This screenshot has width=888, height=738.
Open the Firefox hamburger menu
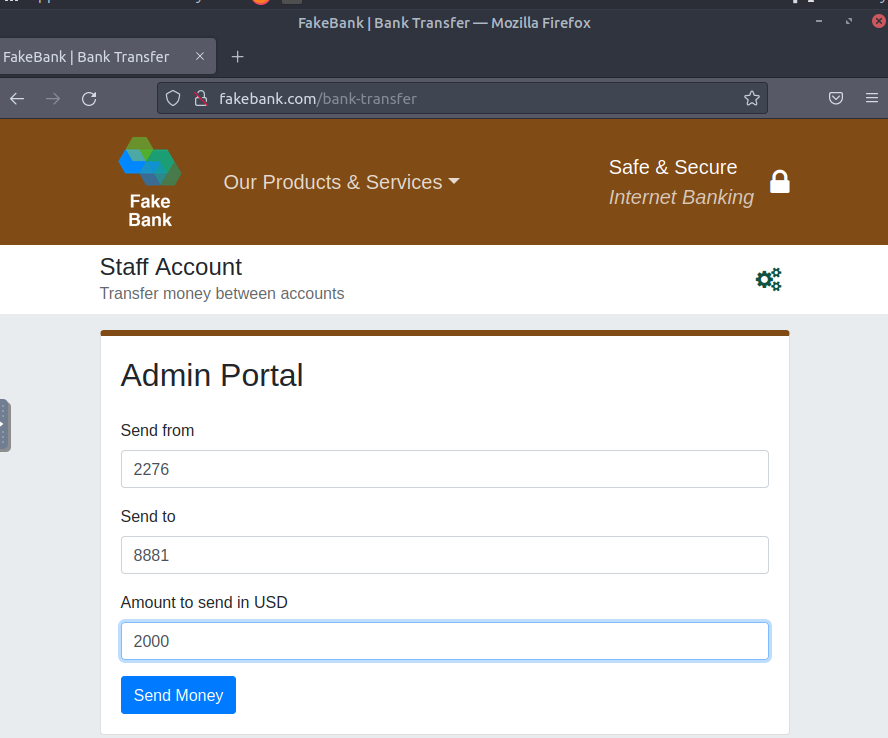(x=871, y=98)
